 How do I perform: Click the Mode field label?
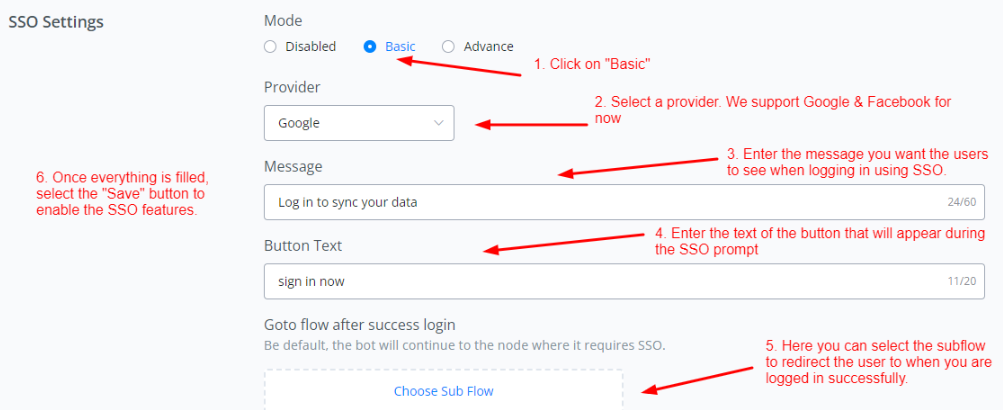pyautogui.click(x=283, y=20)
